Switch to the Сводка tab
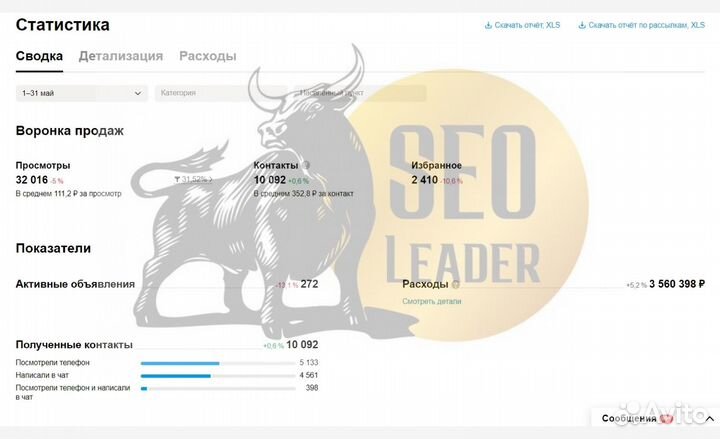The image size is (720, 439). (39, 56)
